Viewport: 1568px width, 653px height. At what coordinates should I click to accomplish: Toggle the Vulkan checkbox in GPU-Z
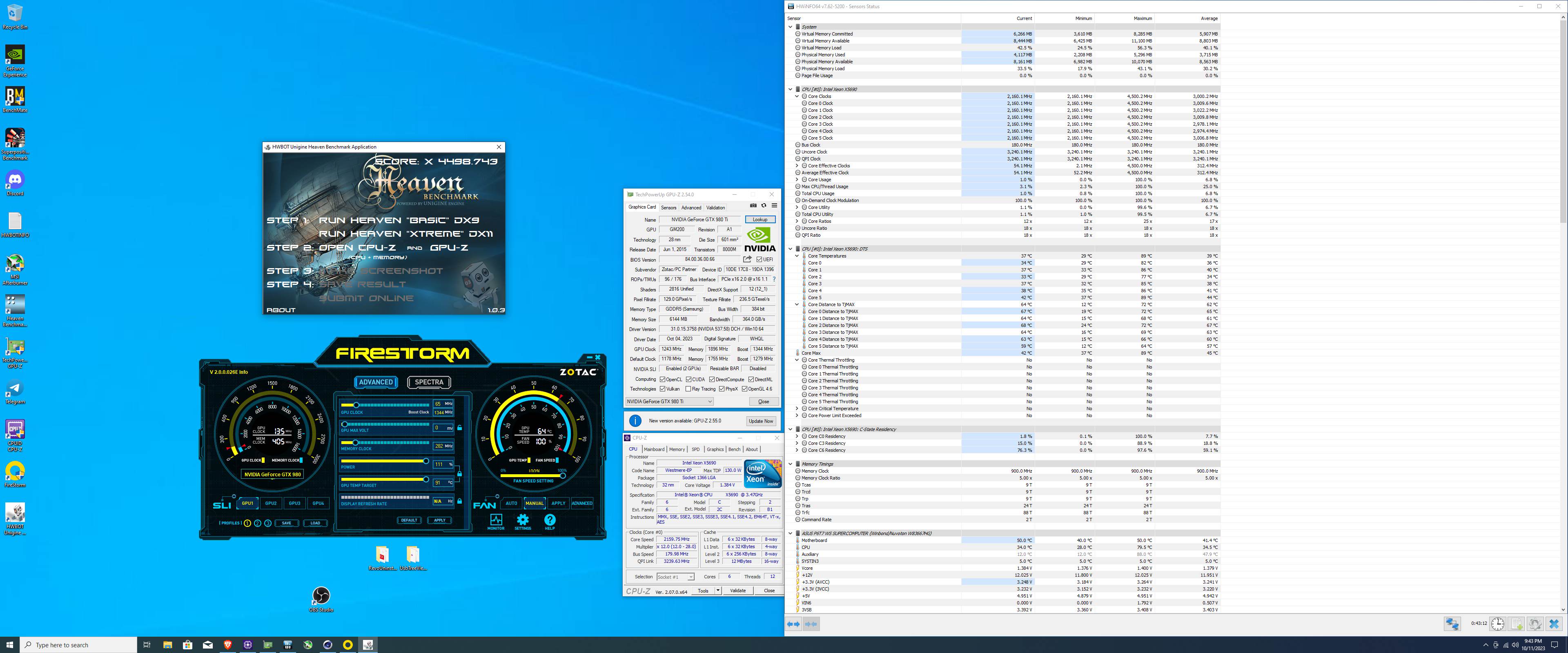coord(663,389)
